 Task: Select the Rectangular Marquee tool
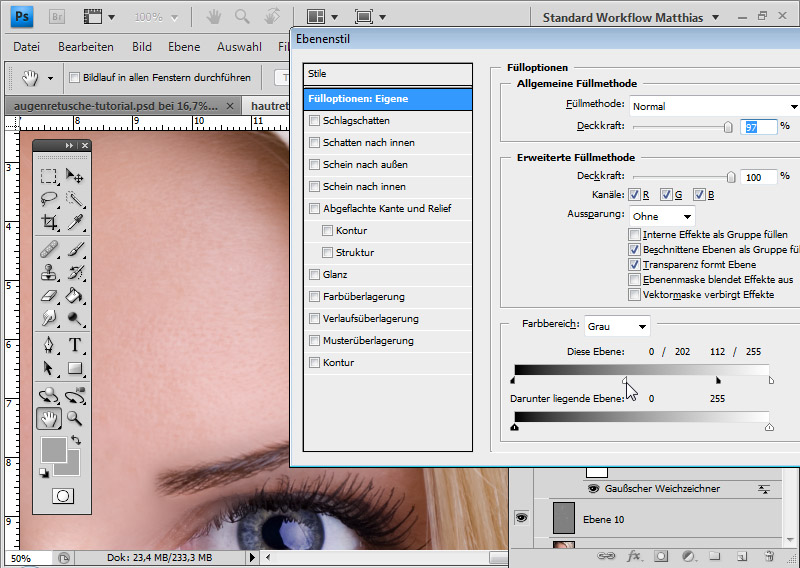48,175
